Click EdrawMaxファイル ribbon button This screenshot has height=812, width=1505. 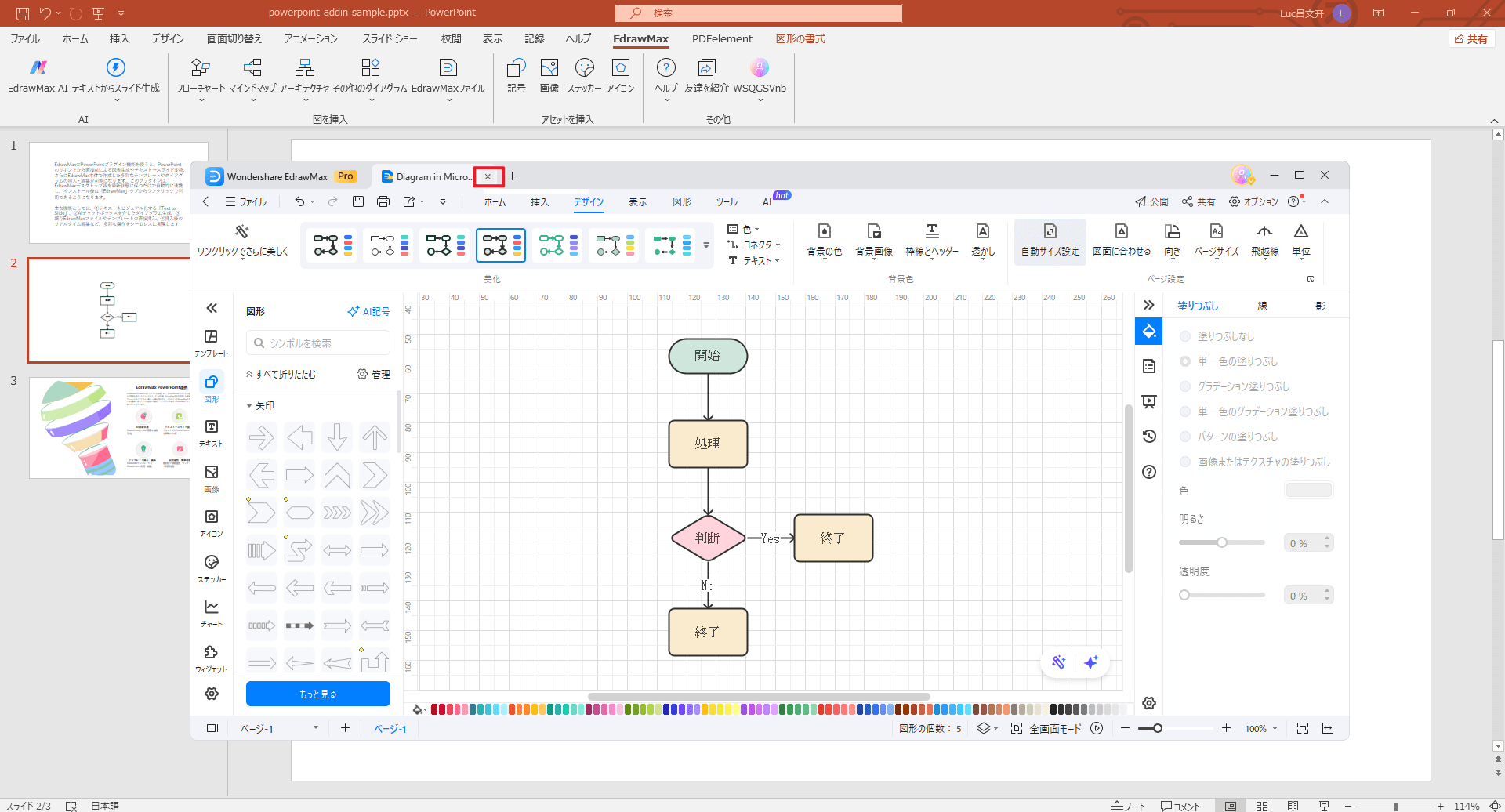pos(448,78)
